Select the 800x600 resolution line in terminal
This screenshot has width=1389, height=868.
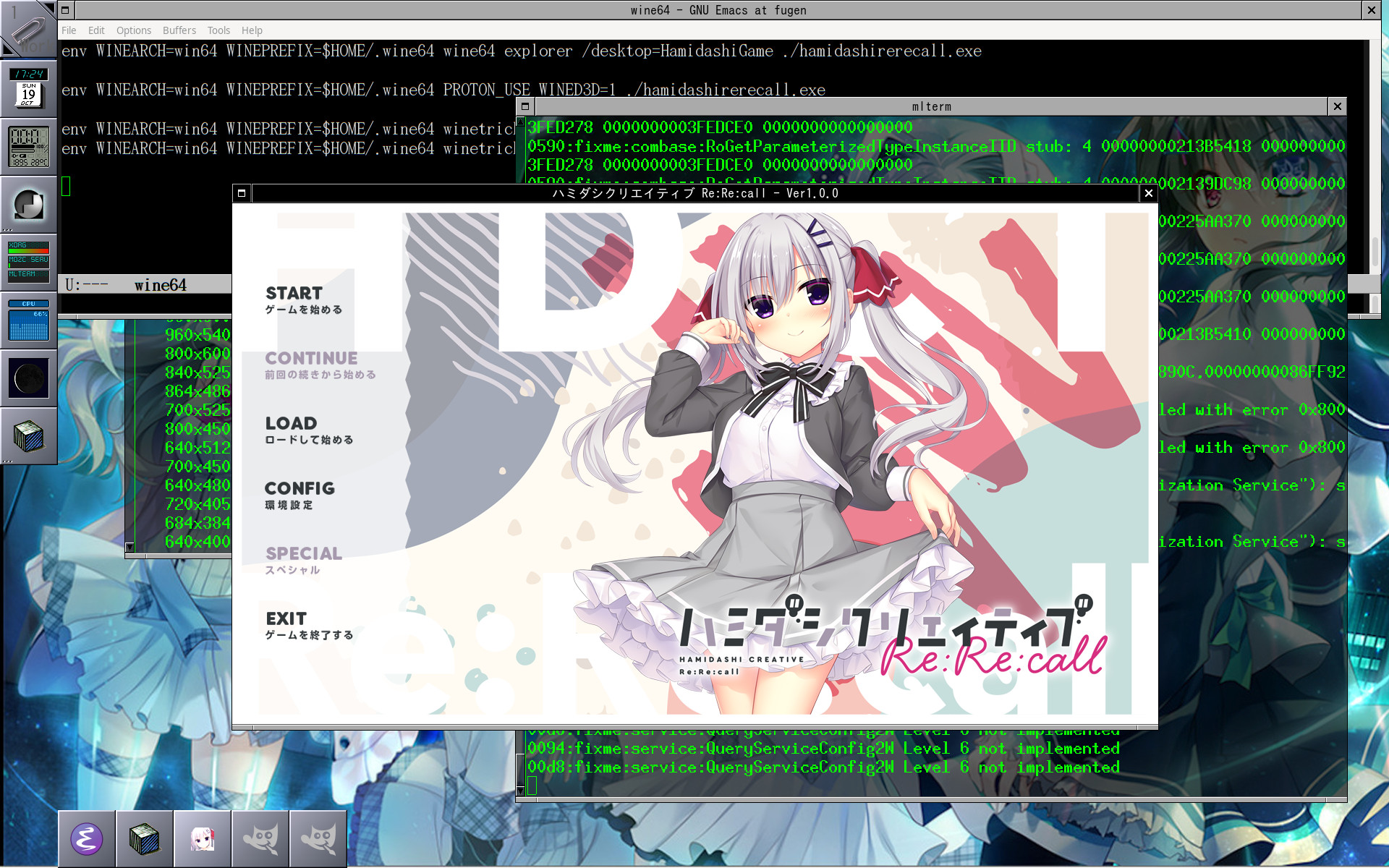[x=197, y=354]
